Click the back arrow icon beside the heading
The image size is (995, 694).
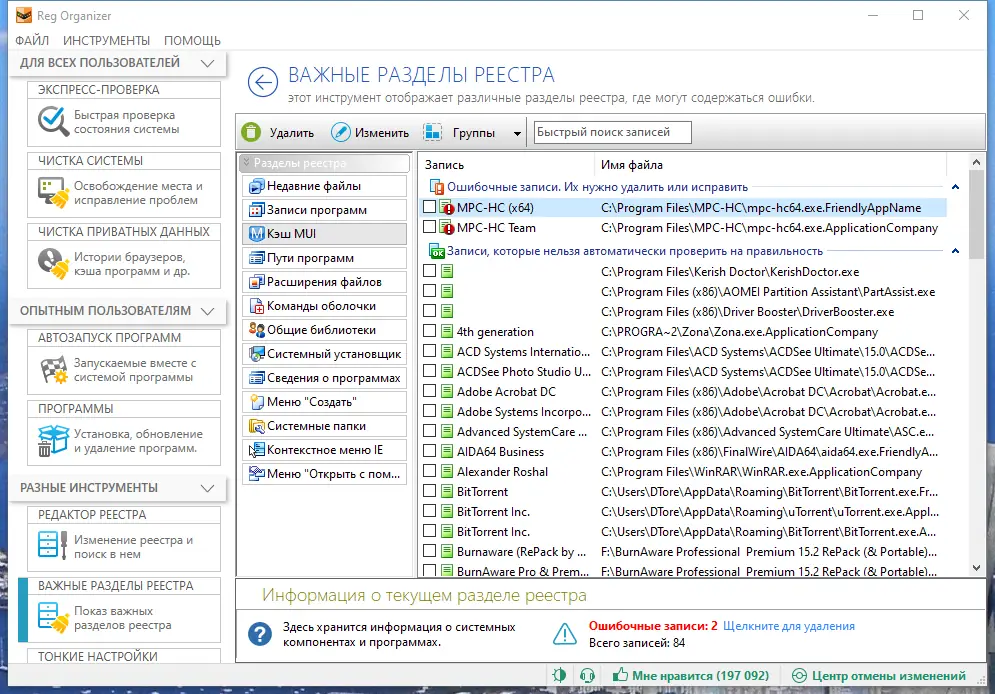point(263,82)
